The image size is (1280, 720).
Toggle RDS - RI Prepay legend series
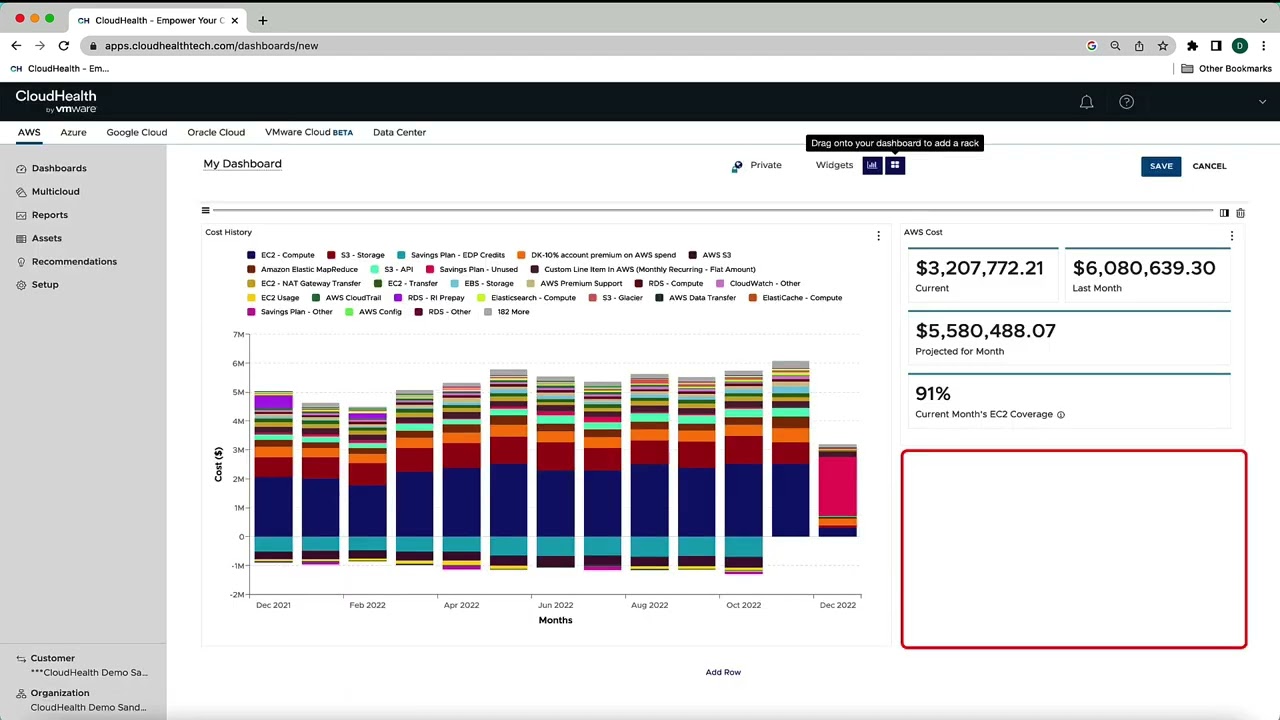click(430, 297)
